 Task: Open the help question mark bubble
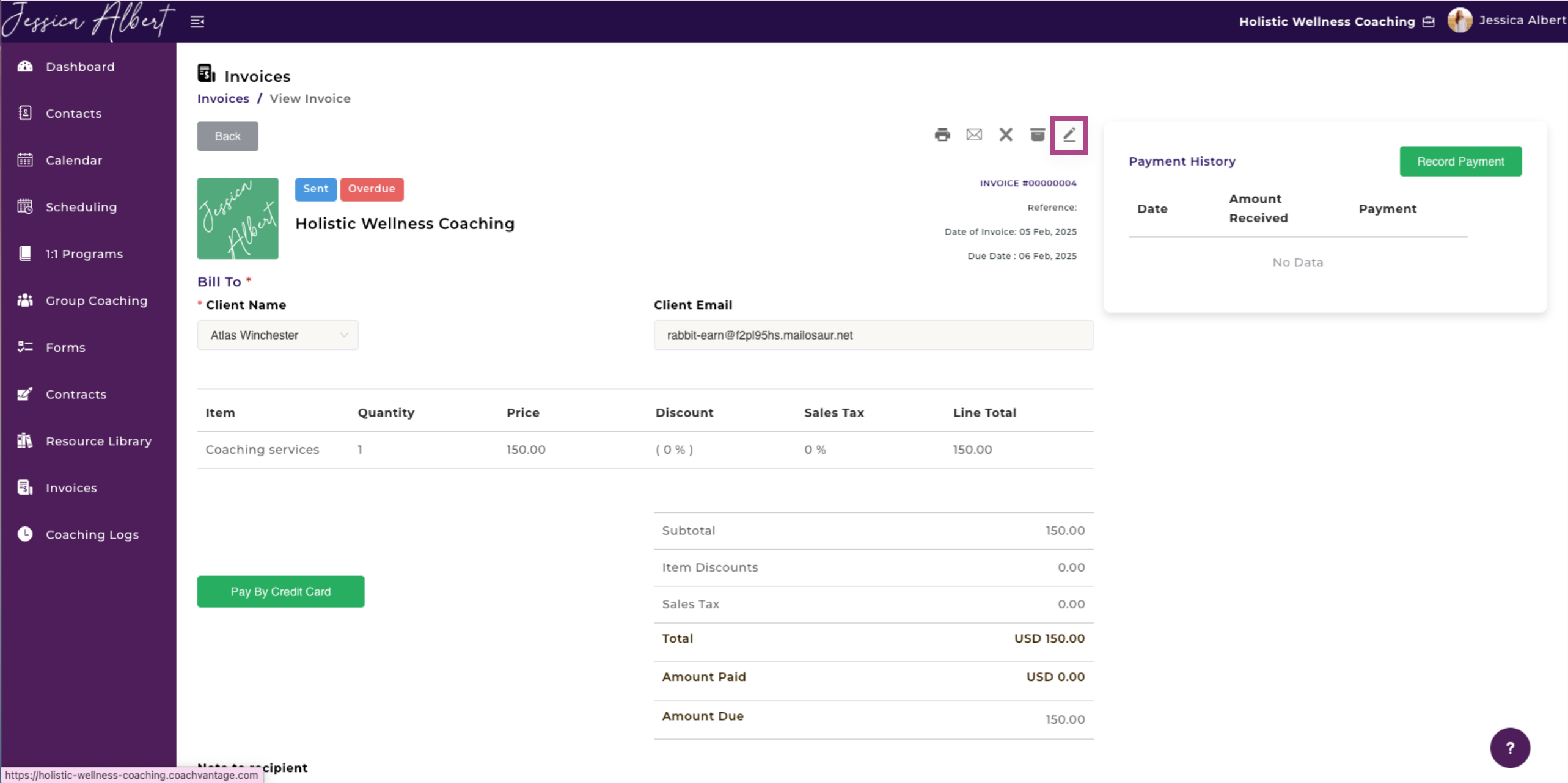pyautogui.click(x=1509, y=748)
